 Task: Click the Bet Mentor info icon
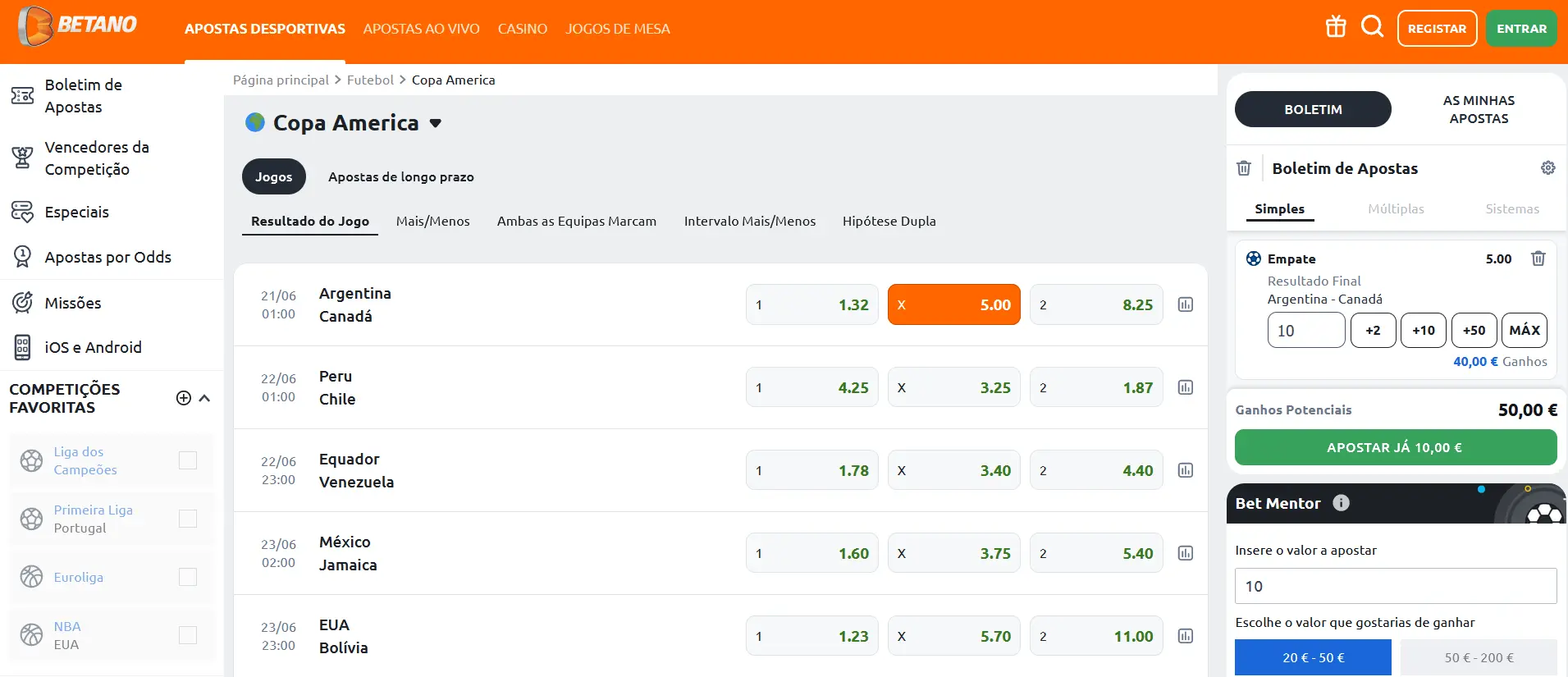[x=1341, y=503]
